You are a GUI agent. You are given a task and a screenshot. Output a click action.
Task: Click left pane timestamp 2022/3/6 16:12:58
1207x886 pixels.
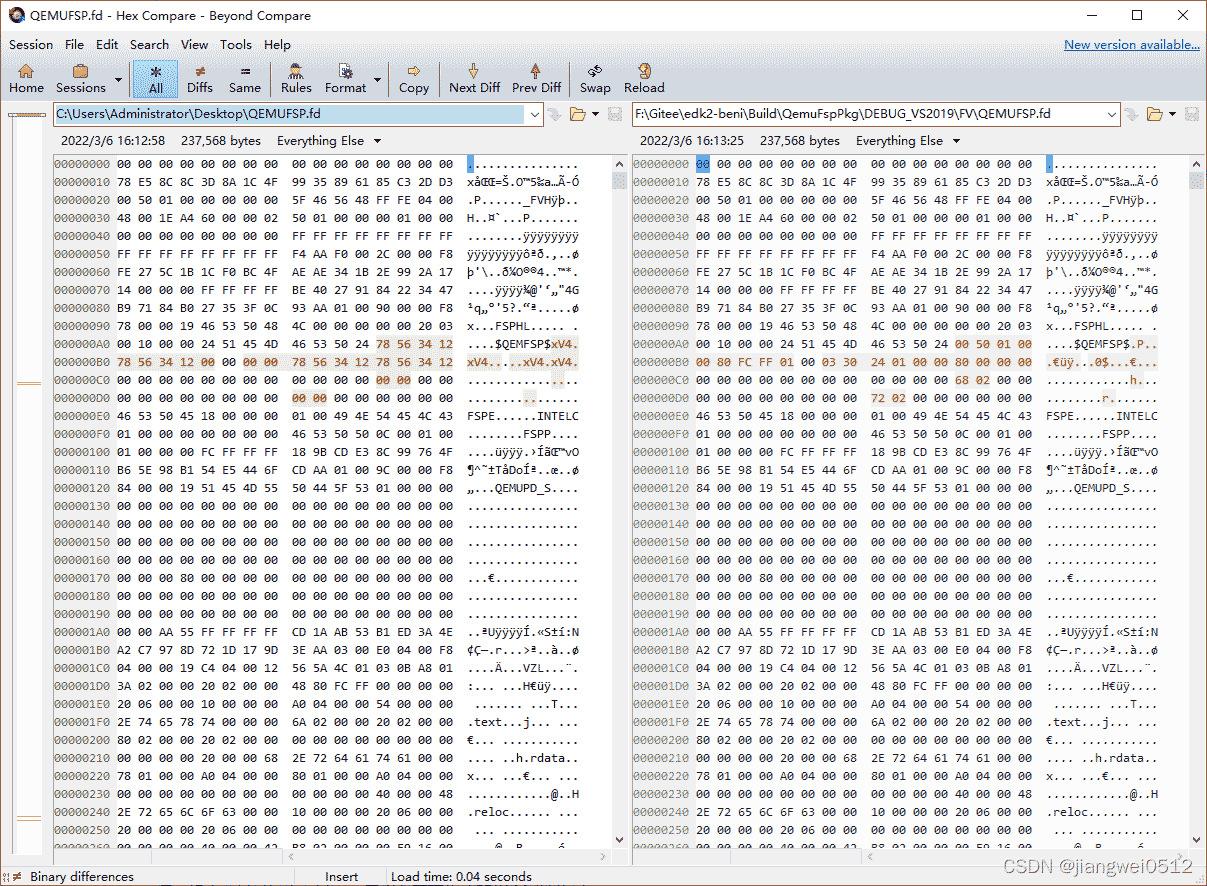click(x=113, y=141)
